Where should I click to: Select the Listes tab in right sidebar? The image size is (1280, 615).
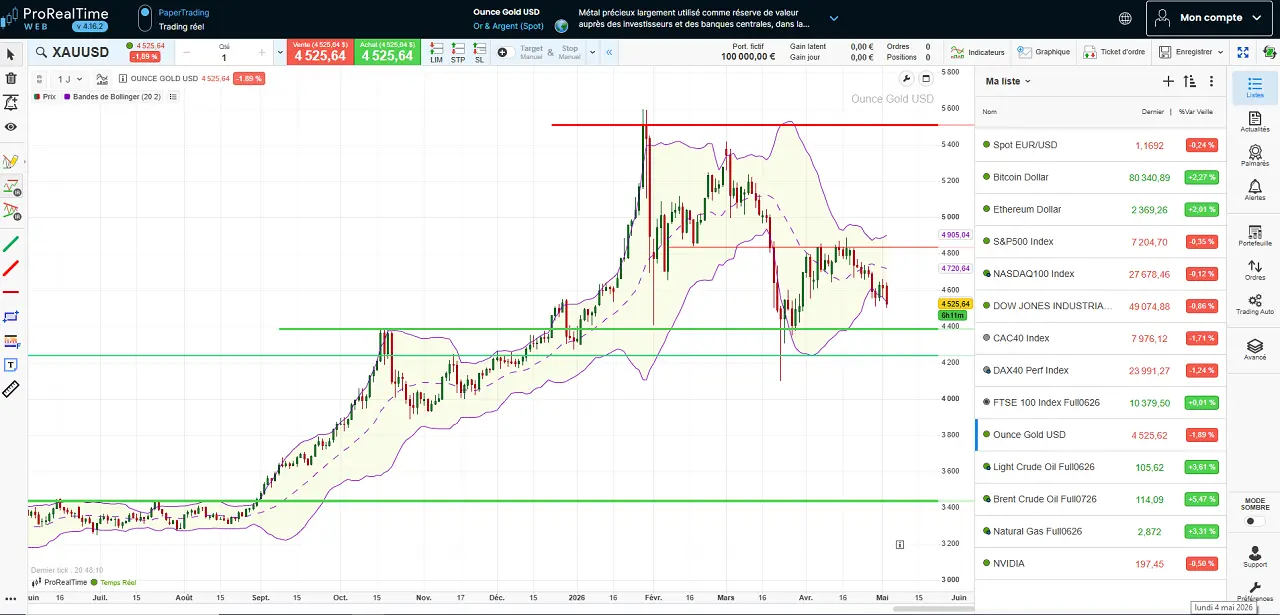(x=1255, y=88)
